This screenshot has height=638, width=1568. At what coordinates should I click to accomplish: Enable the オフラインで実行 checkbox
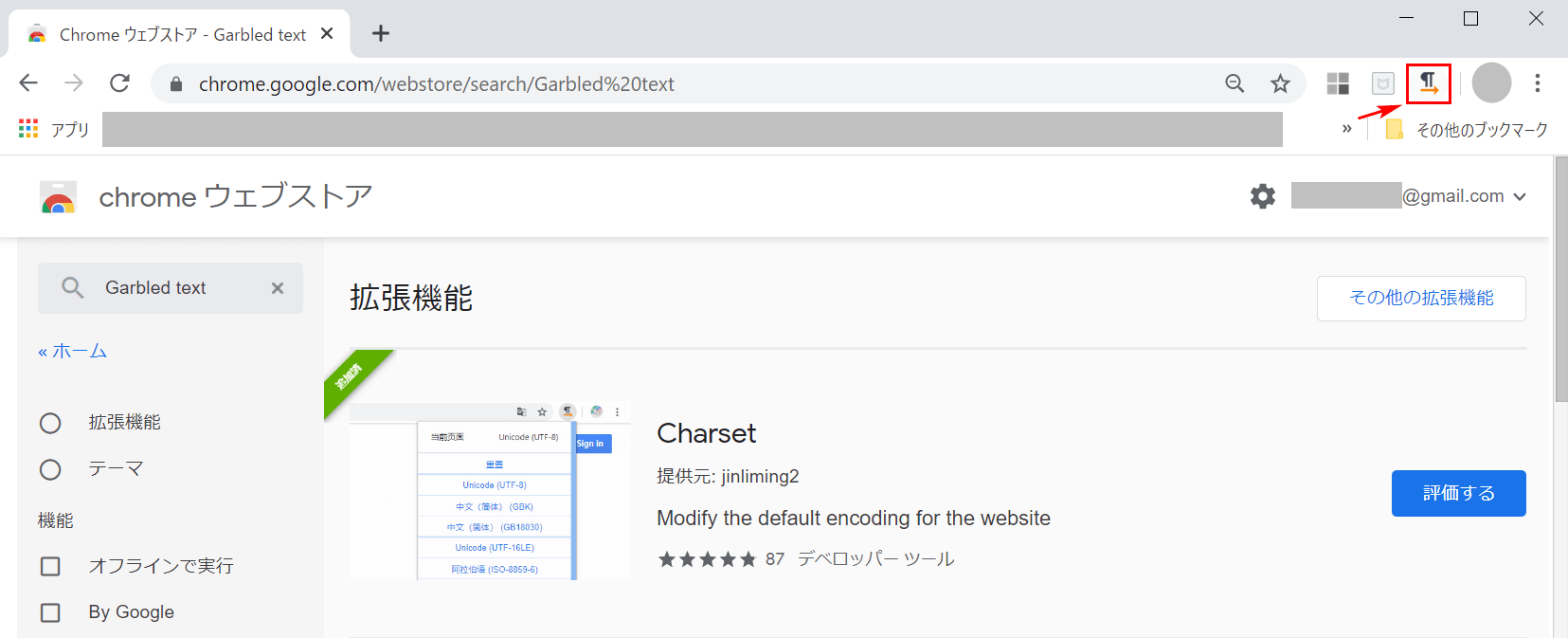[50, 566]
